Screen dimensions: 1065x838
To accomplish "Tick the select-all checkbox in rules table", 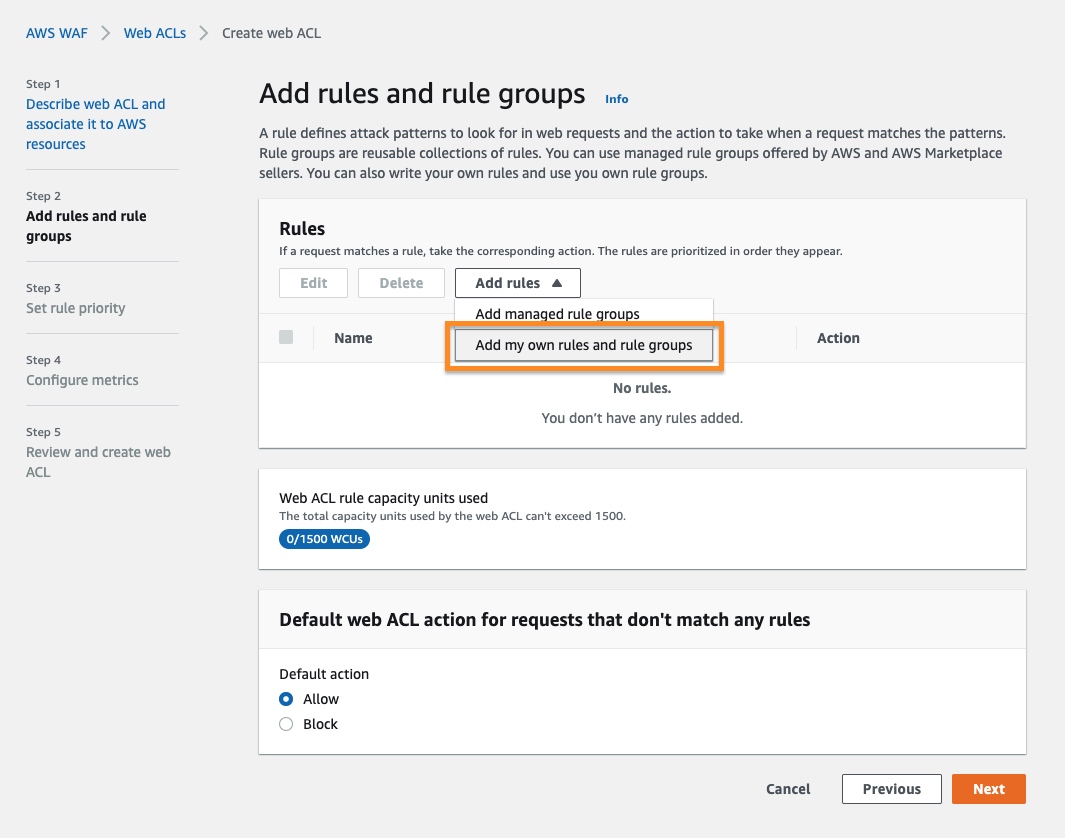I will tap(286, 338).
